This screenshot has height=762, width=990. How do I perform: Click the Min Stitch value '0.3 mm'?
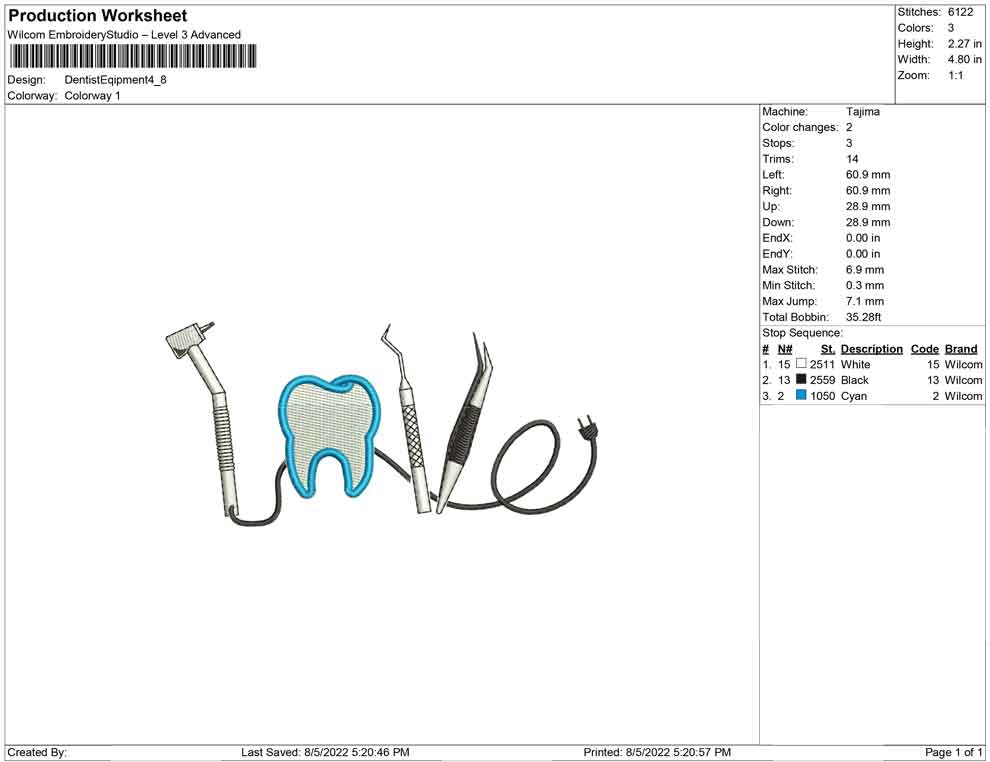click(x=865, y=285)
